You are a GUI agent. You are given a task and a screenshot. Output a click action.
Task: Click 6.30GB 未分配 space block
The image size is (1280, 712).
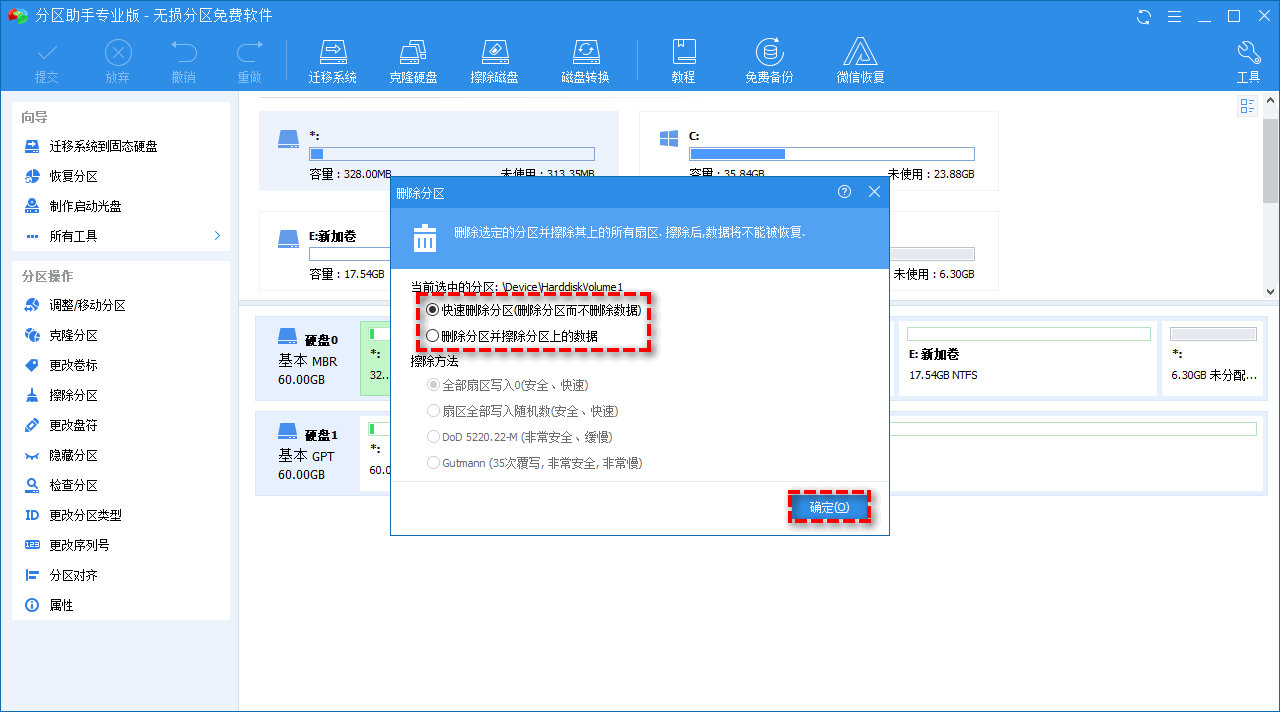[x=1213, y=356]
